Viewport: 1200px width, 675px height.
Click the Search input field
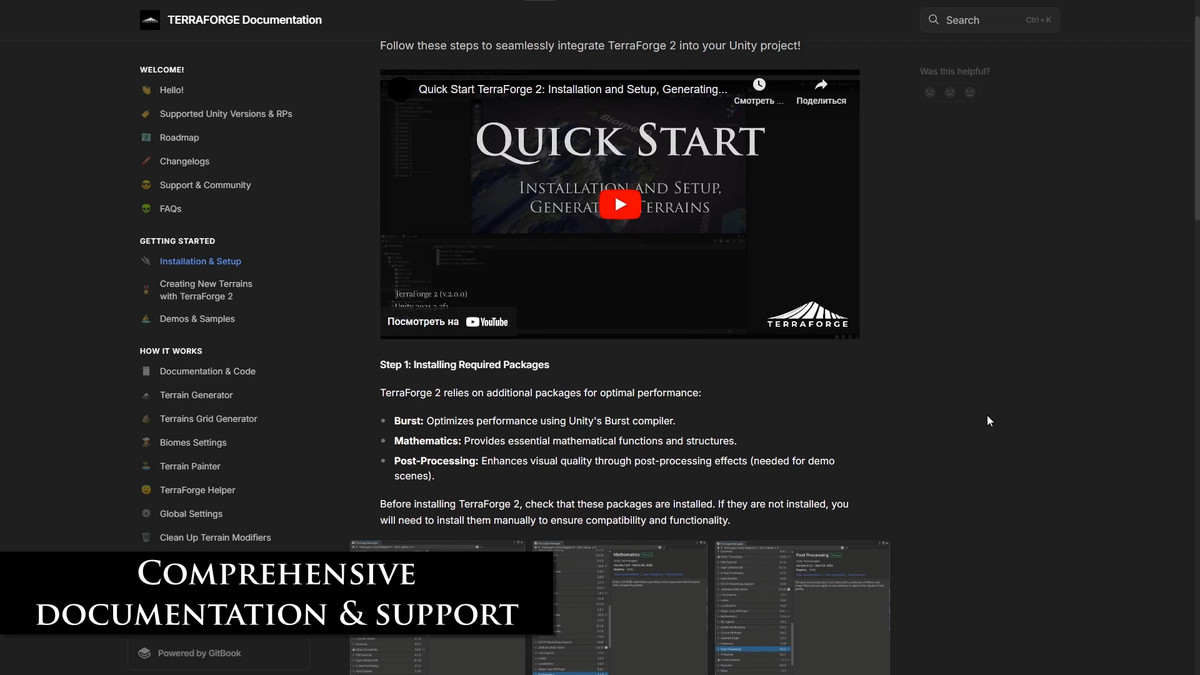(x=990, y=20)
